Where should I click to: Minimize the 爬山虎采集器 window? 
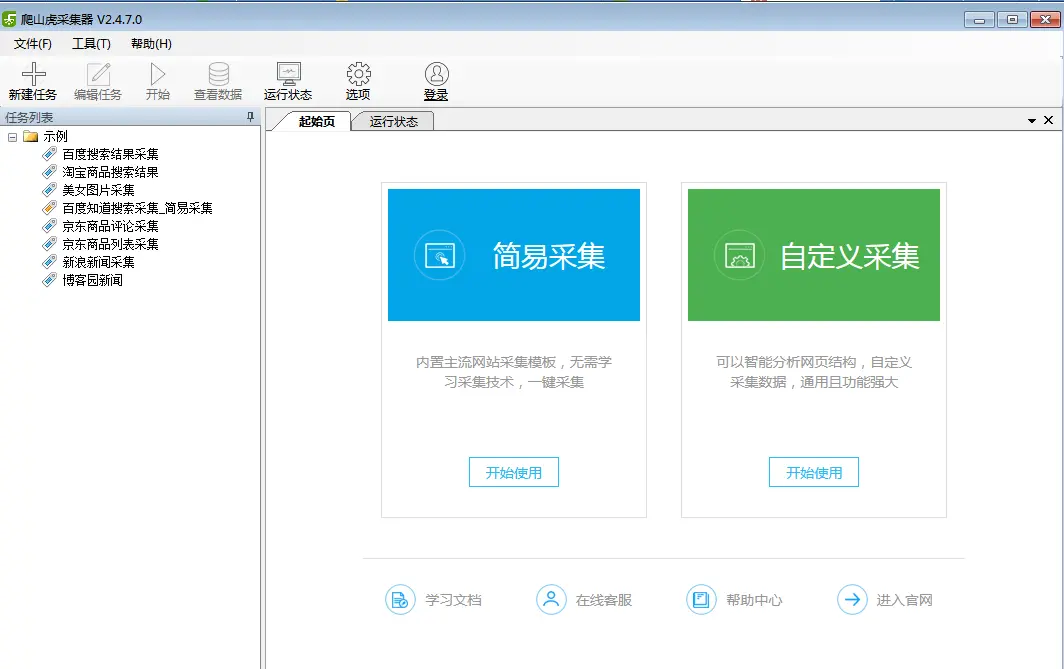(x=978, y=20)
